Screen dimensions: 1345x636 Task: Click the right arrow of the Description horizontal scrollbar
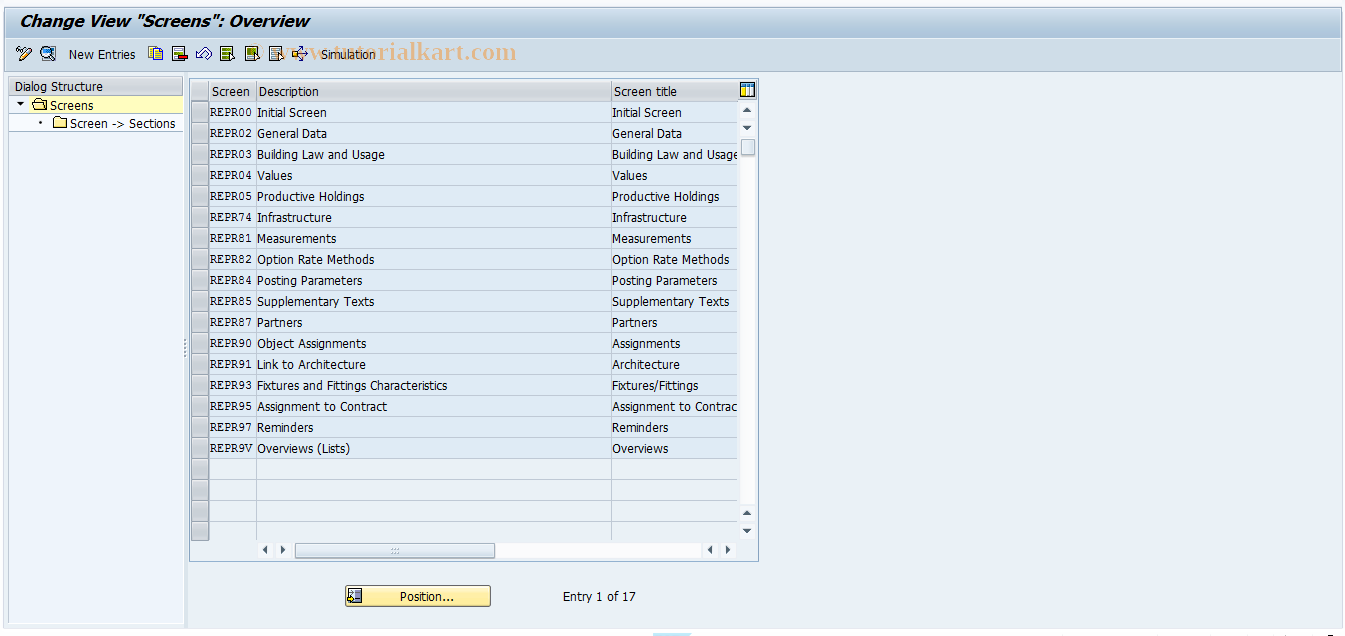point(283,550)
